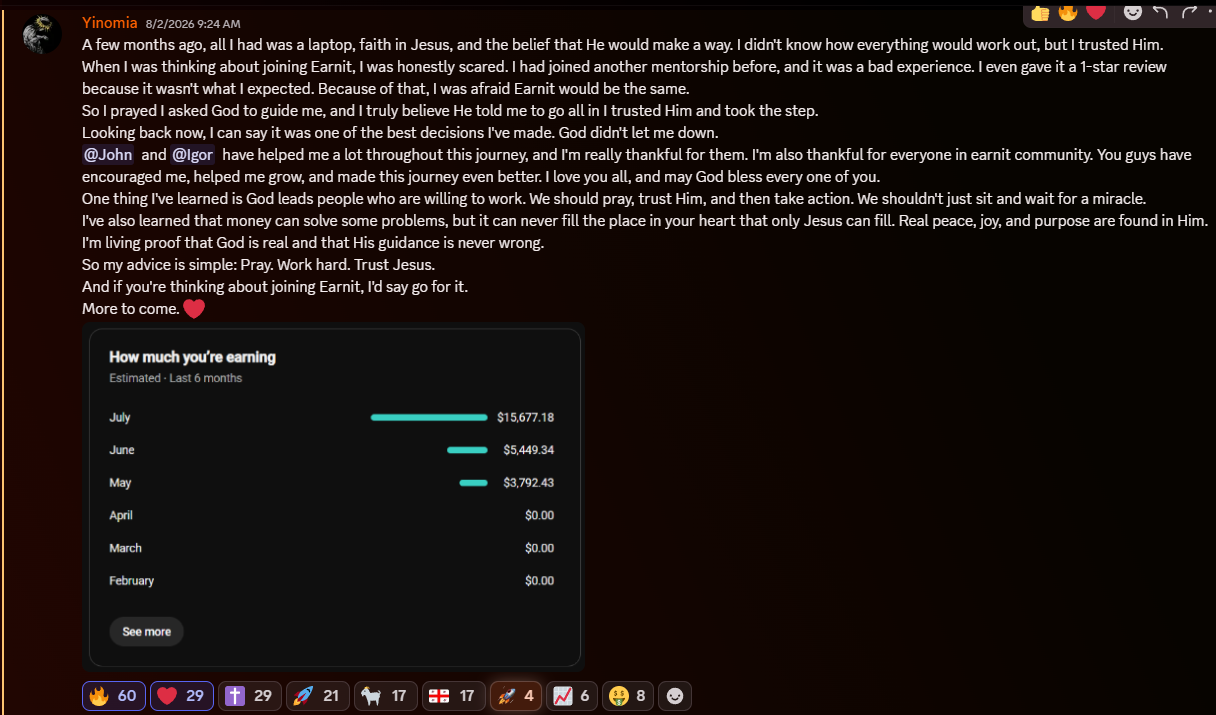Screen dimensions: 1216x715
Task: Open the @John mention
Action: 108,155
